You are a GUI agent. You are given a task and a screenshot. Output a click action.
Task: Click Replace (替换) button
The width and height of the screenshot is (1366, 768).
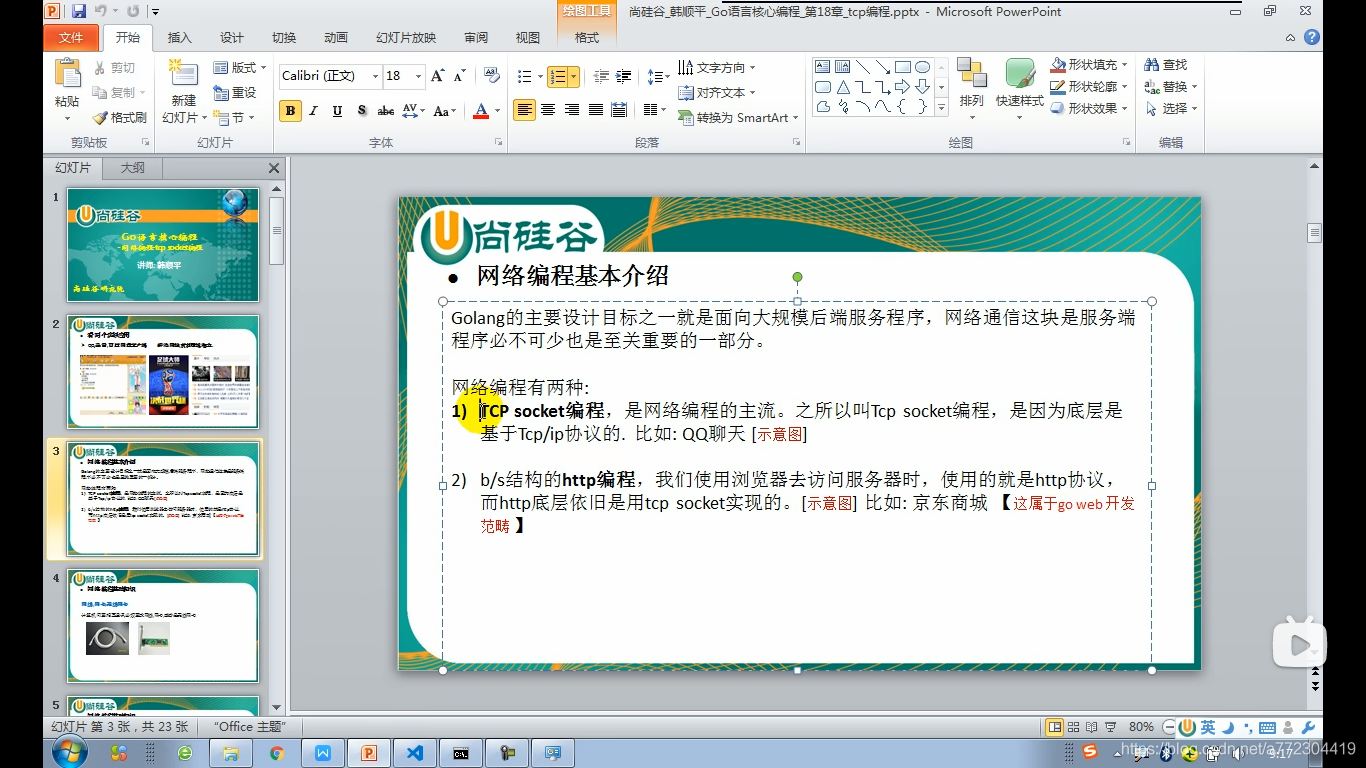click(1170, 87)
